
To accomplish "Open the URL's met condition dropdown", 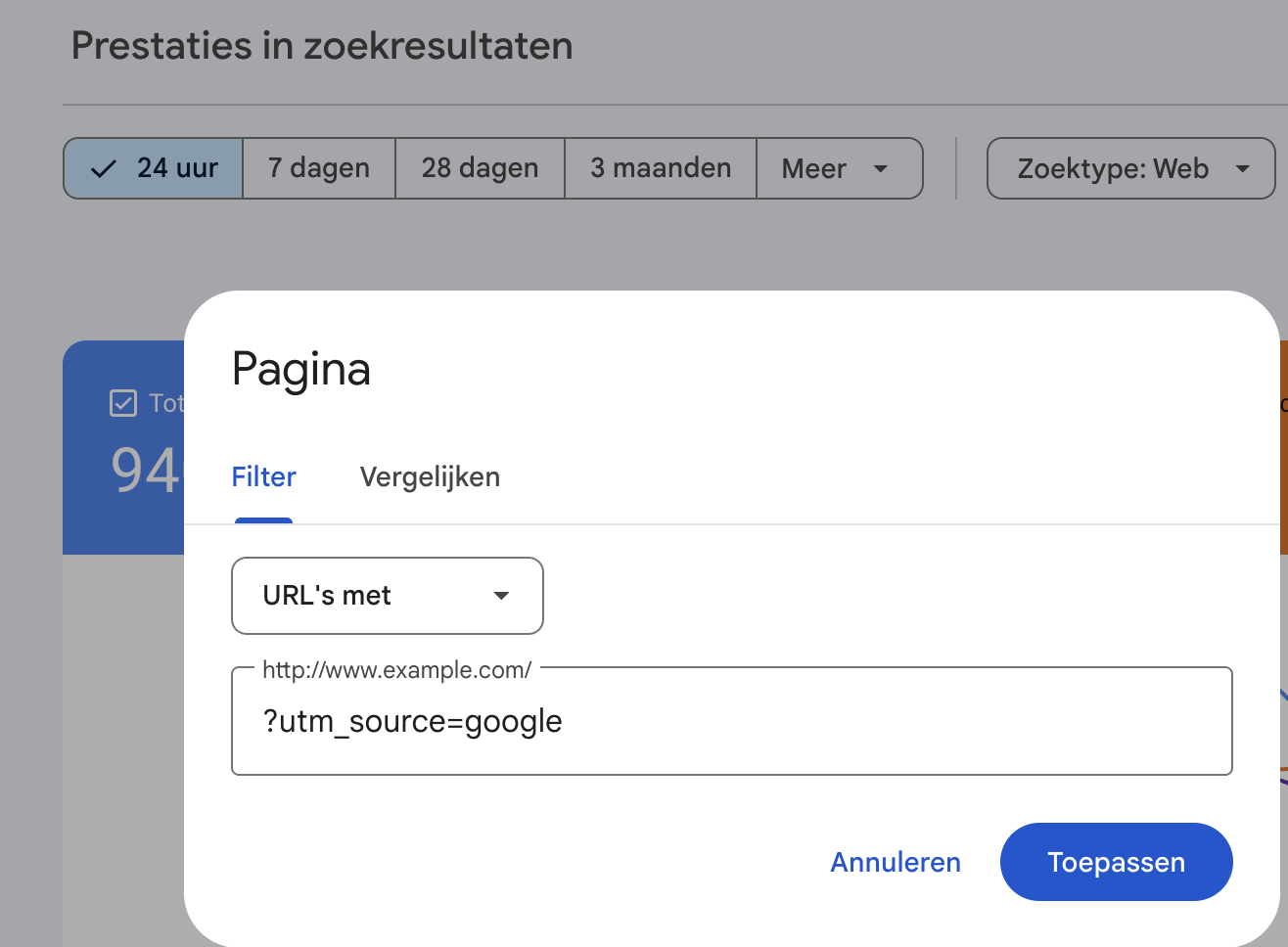I will [387, 596].
